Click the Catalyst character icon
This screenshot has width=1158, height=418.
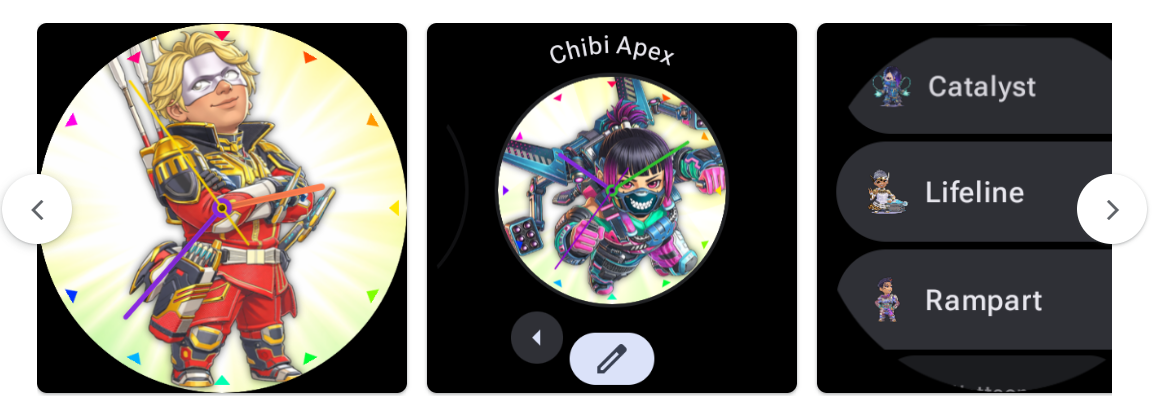(891, 86)
